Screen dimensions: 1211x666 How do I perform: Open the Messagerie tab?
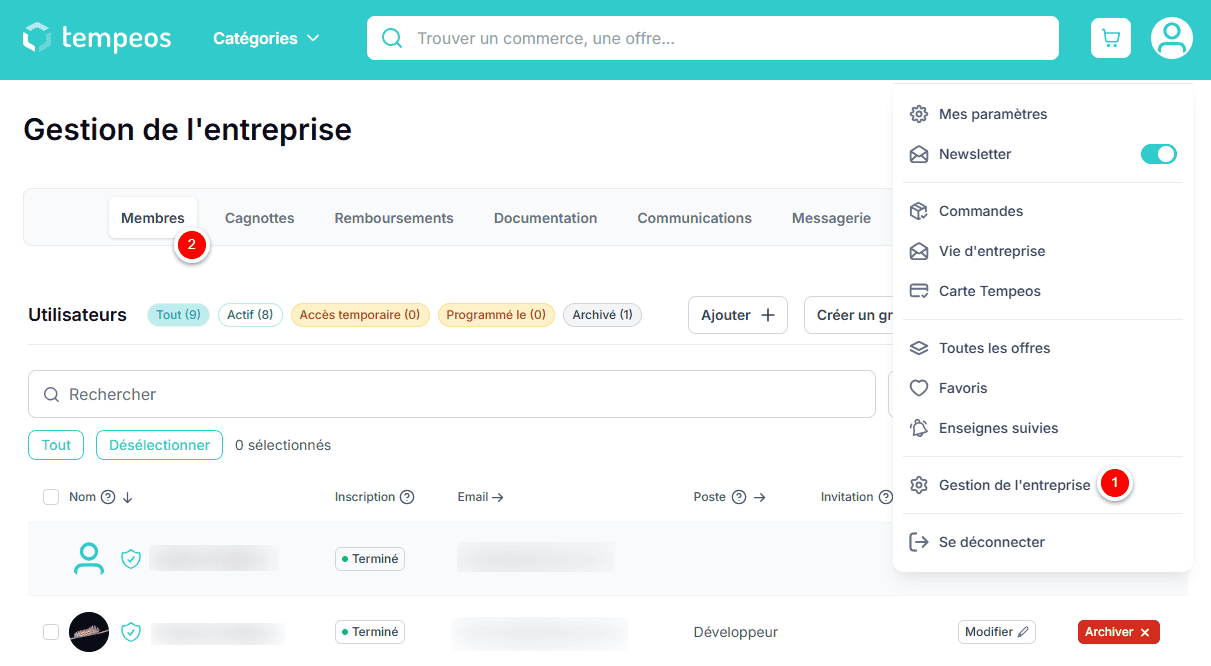click(832, 218)
